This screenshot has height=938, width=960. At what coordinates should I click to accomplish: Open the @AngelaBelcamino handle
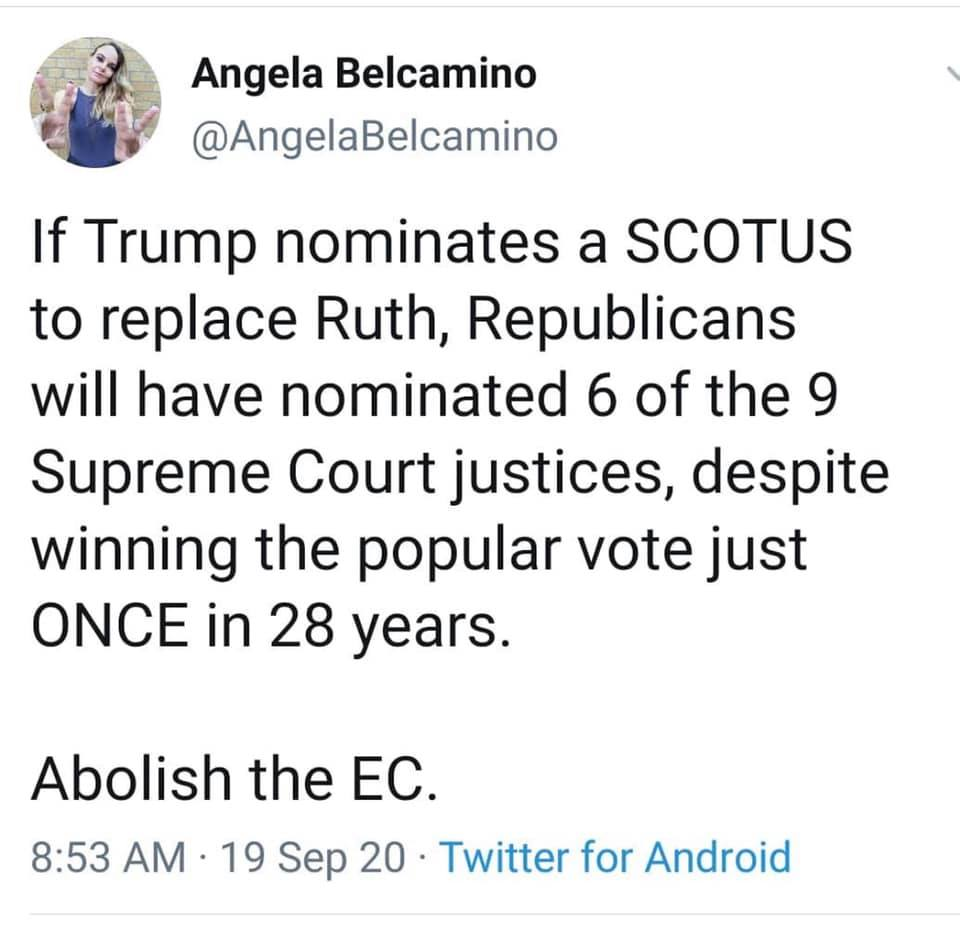coord(375,137)
